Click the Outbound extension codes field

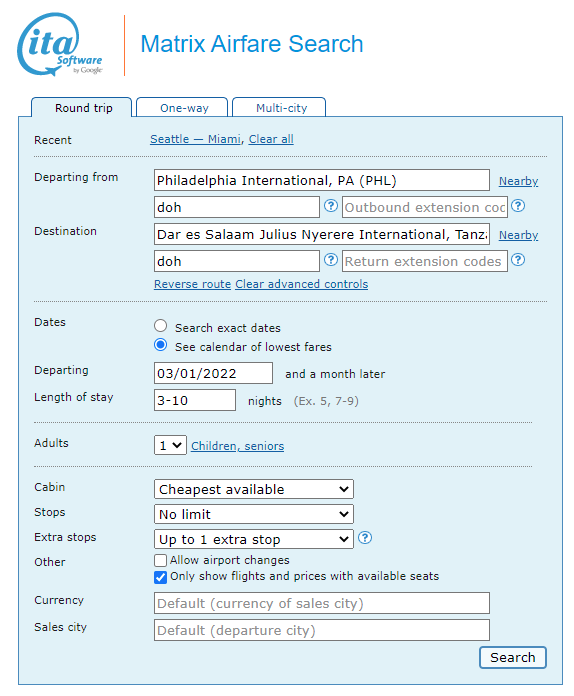(x=425, y=207)
